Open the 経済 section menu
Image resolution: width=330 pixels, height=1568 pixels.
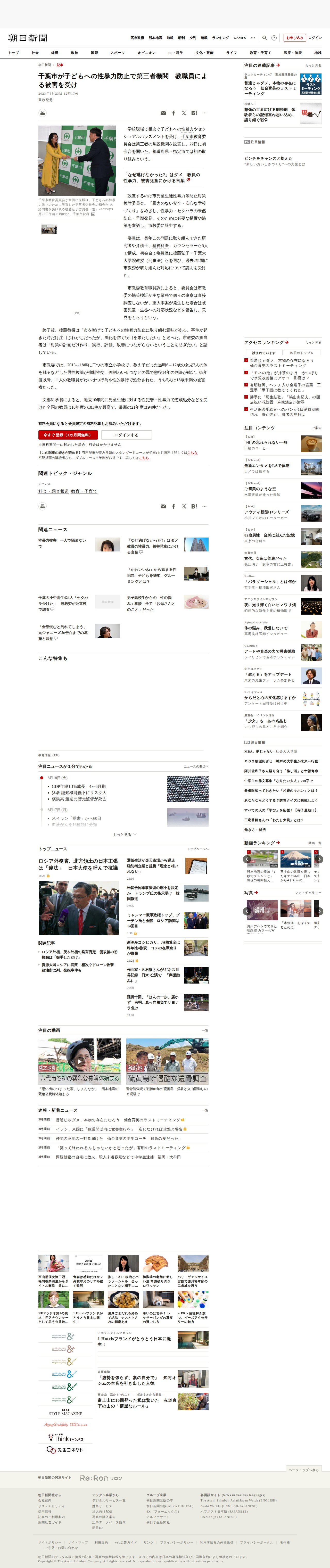coord(55,53)
